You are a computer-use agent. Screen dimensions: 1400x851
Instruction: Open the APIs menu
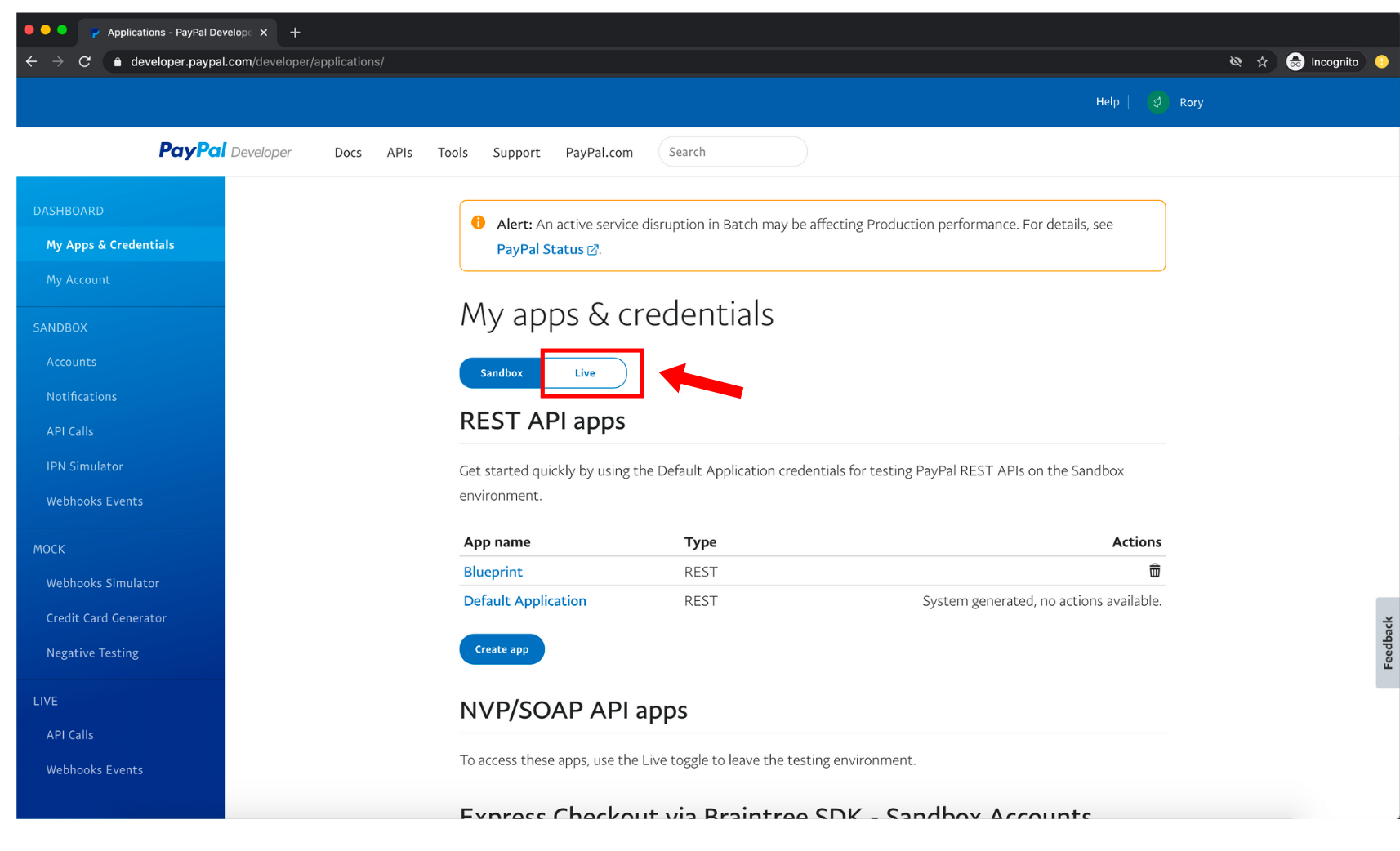tap(399, 152)
